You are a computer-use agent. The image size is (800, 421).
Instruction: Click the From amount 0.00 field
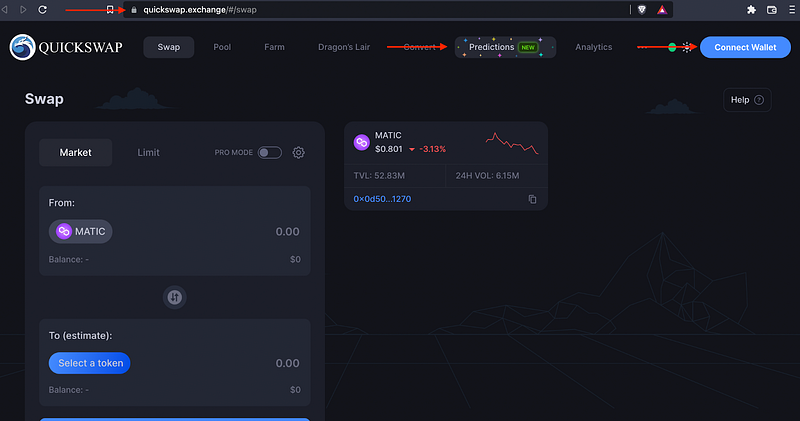[287, 231]
